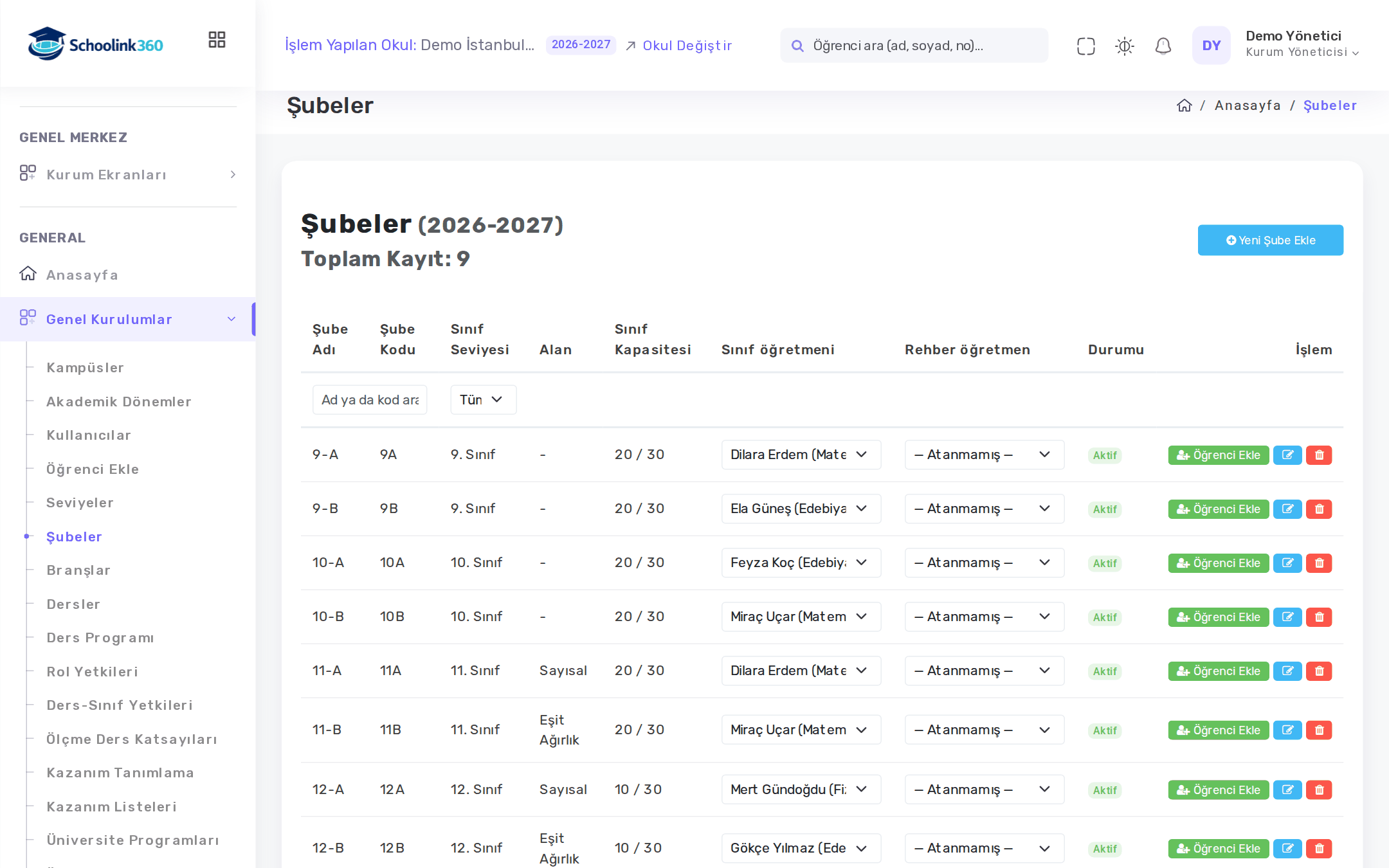Switch light/dark theme sun icon
The width and height of the screenshot is (1389, 868).
[1124, 46]
